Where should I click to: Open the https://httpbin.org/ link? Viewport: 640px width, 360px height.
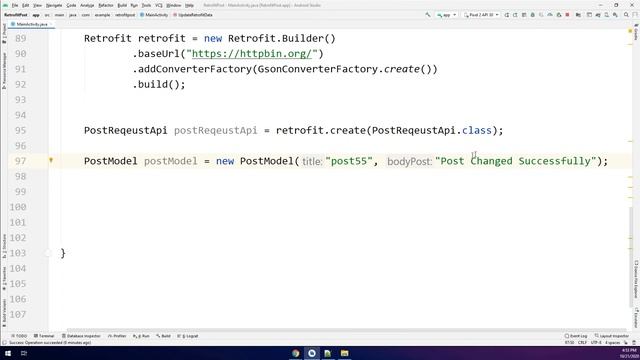tap(252, 53)
